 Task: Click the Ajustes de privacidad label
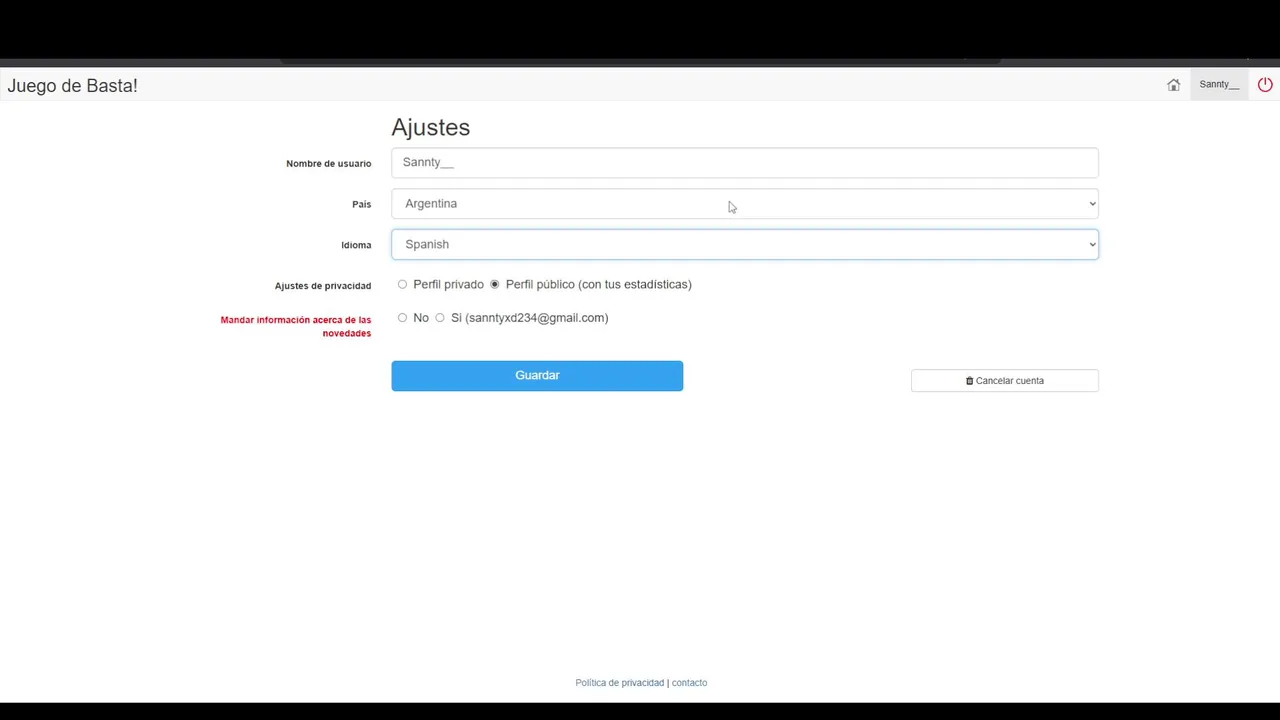tap(323, 286)
